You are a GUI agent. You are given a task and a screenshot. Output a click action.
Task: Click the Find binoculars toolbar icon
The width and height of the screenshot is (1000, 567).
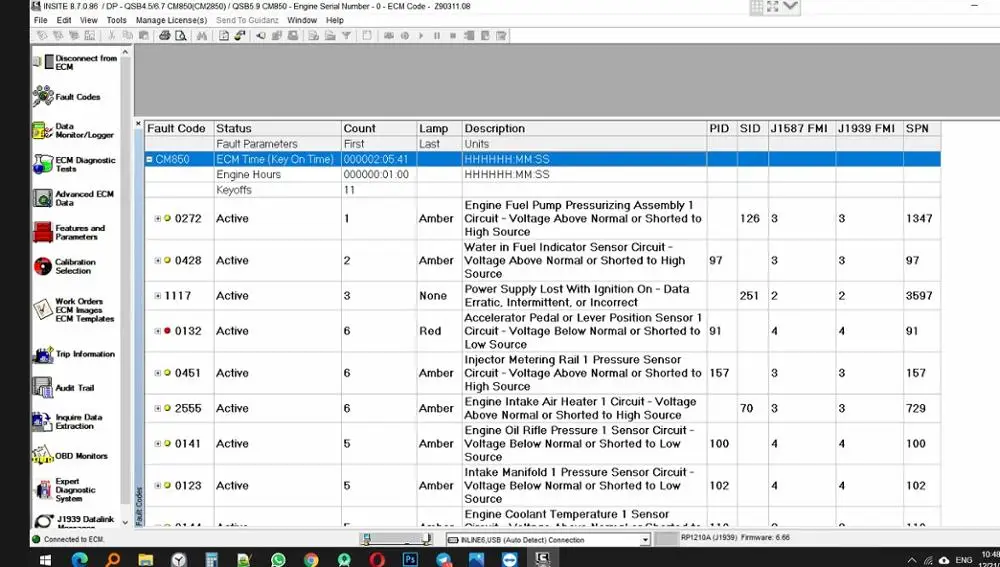(x=202, y=36)
